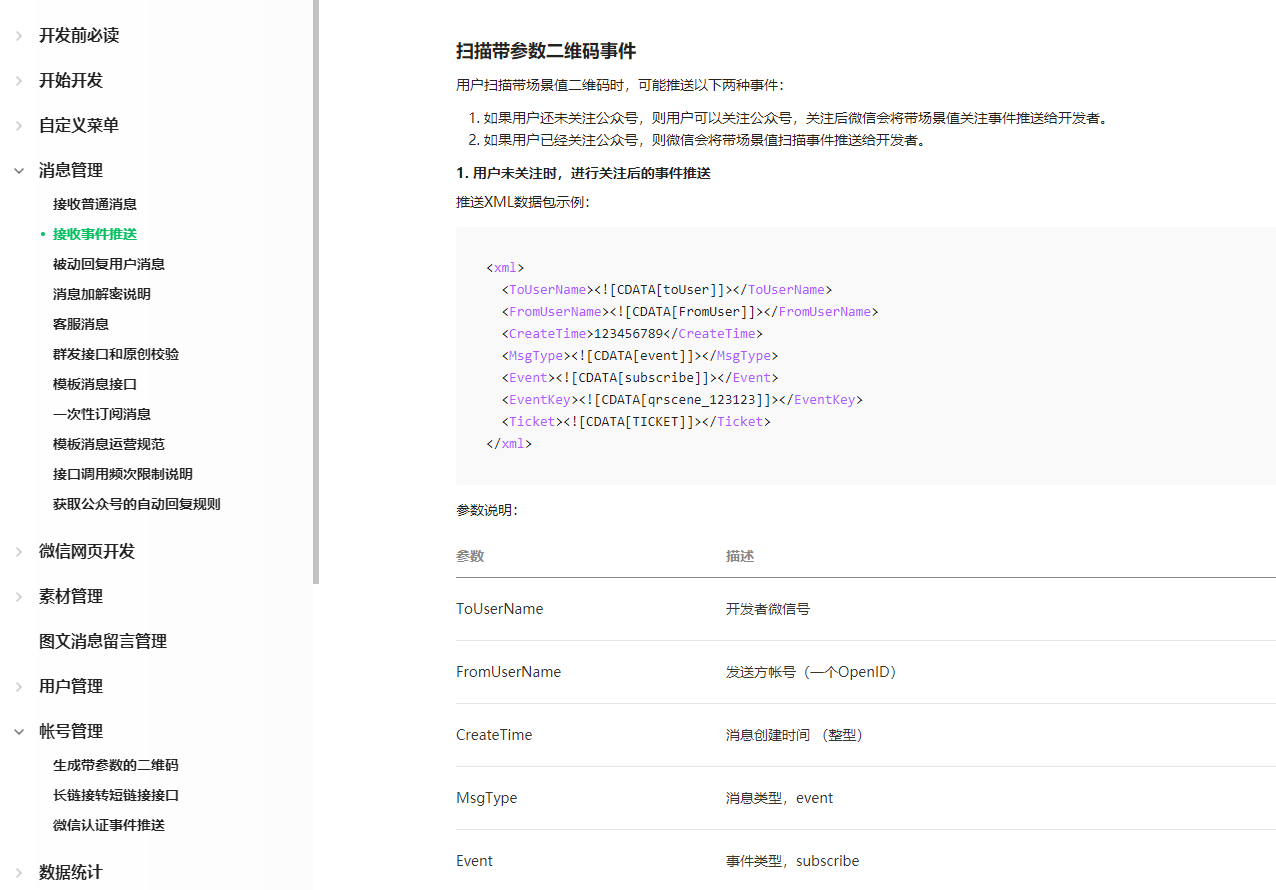This screenshot has height=890, width=1276.
Task: Open 生成带参数的二维码 page
Action: (116, 765)
